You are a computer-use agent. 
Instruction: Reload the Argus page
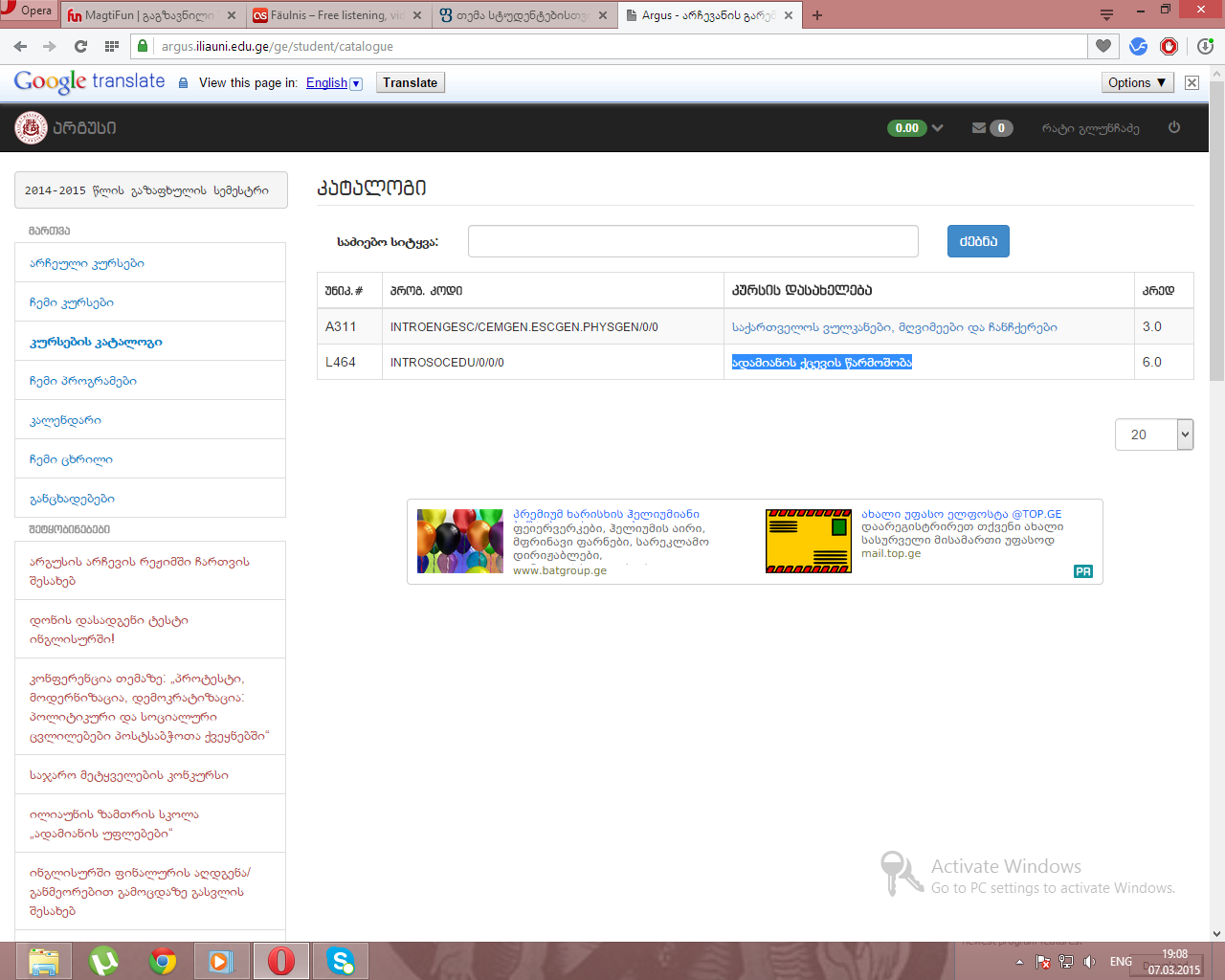coord(80,46)
